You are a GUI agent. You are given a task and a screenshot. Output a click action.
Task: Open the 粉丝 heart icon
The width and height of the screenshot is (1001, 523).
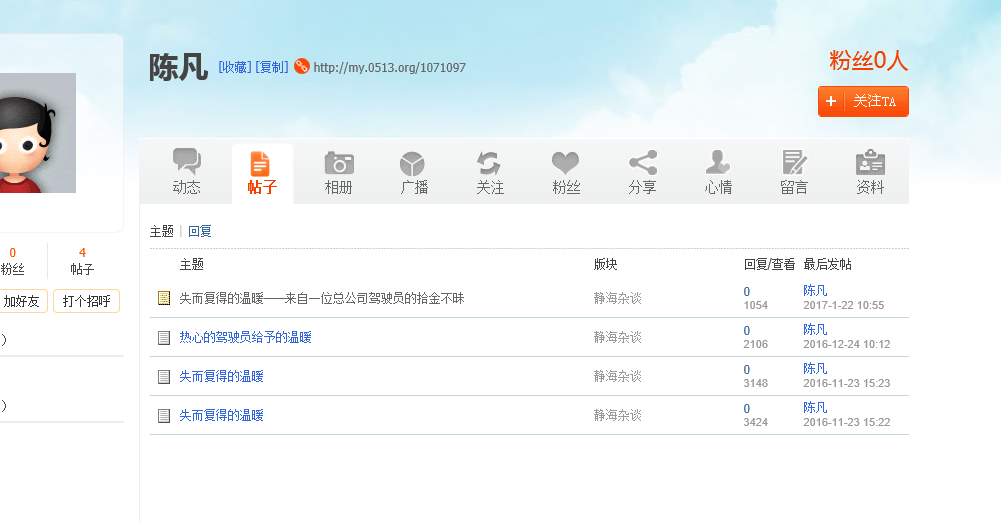pyautogui.click(x=566, y=163)
